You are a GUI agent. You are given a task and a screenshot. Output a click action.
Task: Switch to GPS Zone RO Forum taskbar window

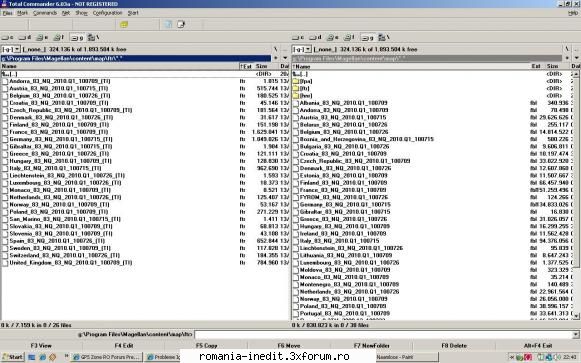coord(106,357)
